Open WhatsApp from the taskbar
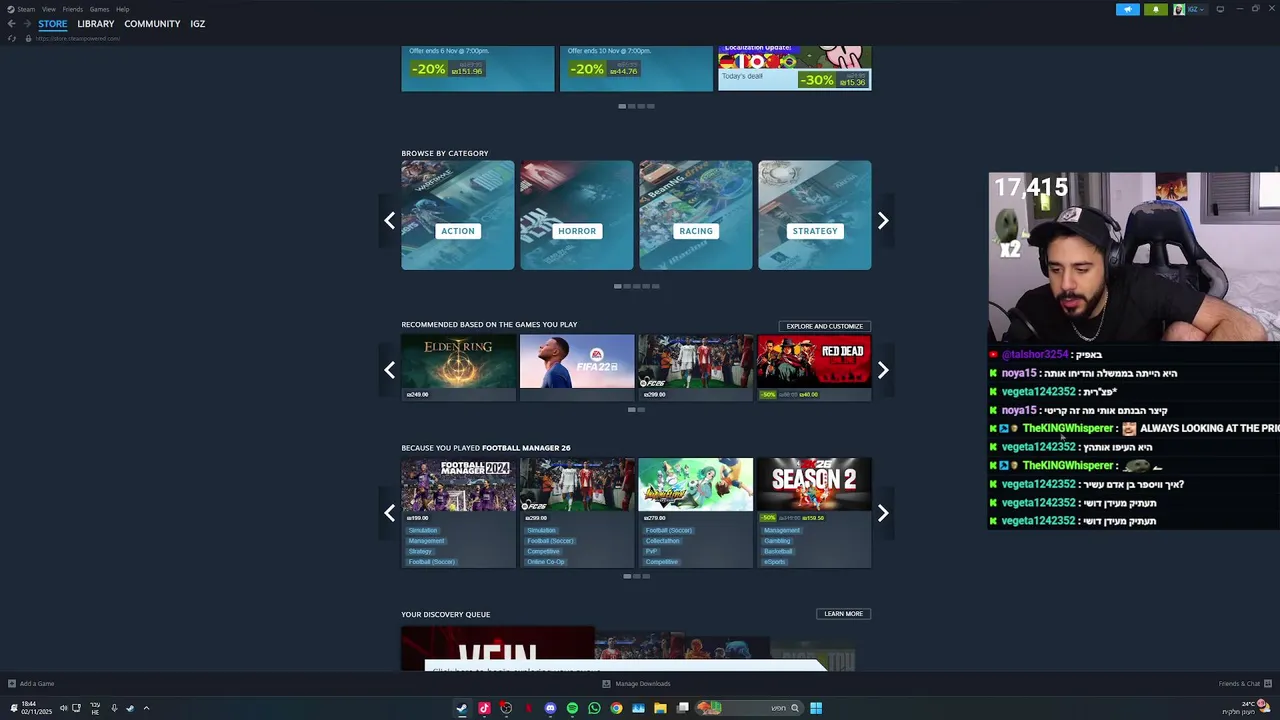Screen dimensions: 1280x720 (x=594, y=708)
